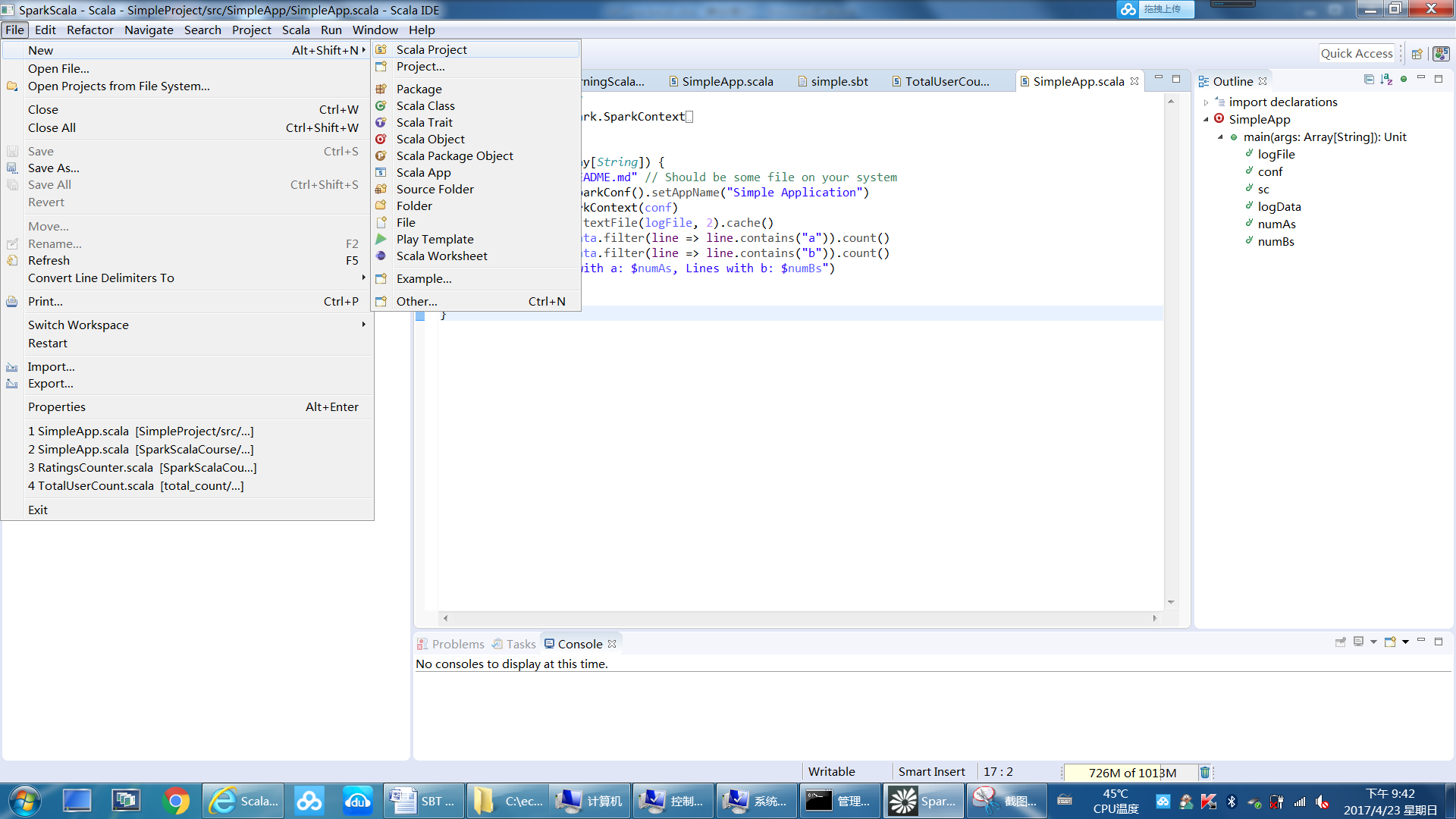Maximize the editor area

(x=1176, y=78)
